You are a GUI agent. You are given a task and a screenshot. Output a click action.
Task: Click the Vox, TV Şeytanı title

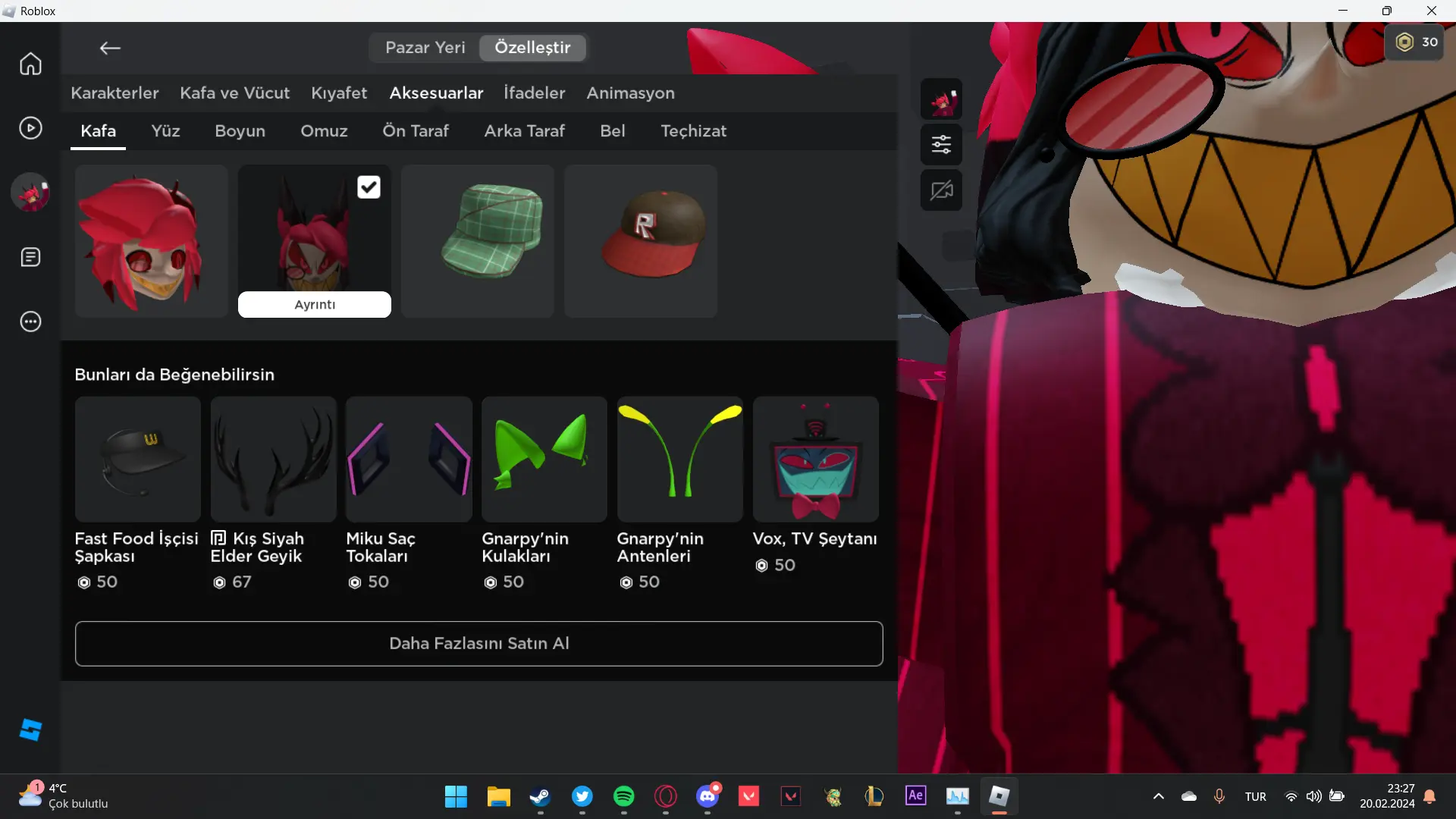814,538
